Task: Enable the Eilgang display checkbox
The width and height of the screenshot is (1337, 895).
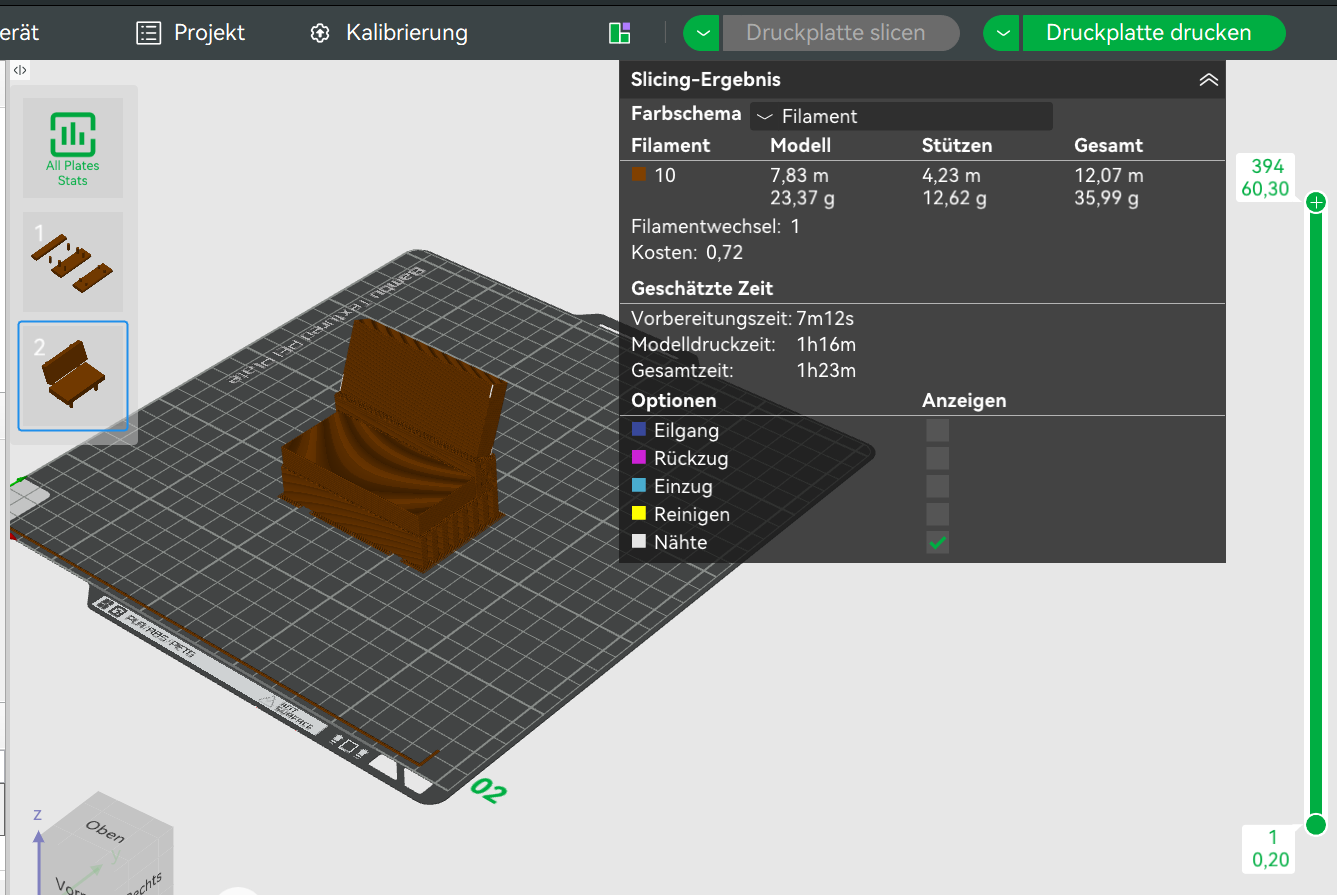Action: [937, 431]
